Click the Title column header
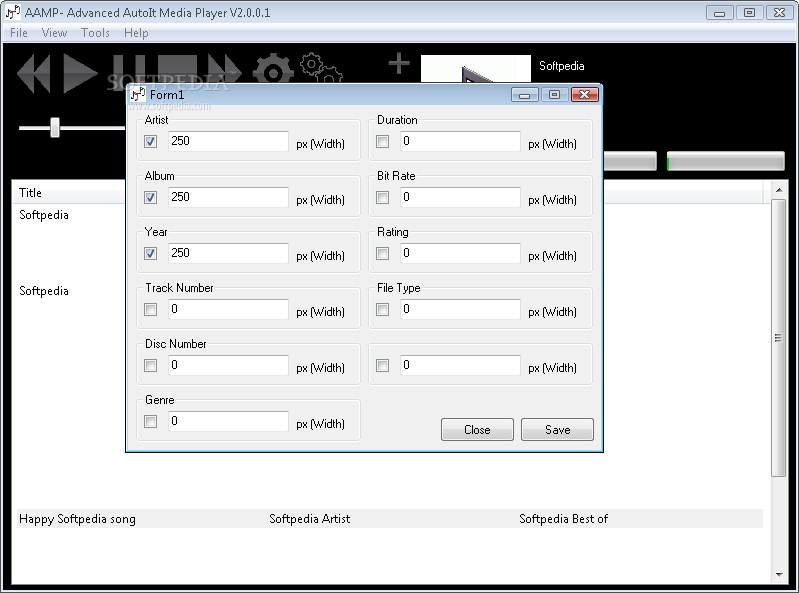This screenshot has width=799, height=593. click(x=69, y=193)
